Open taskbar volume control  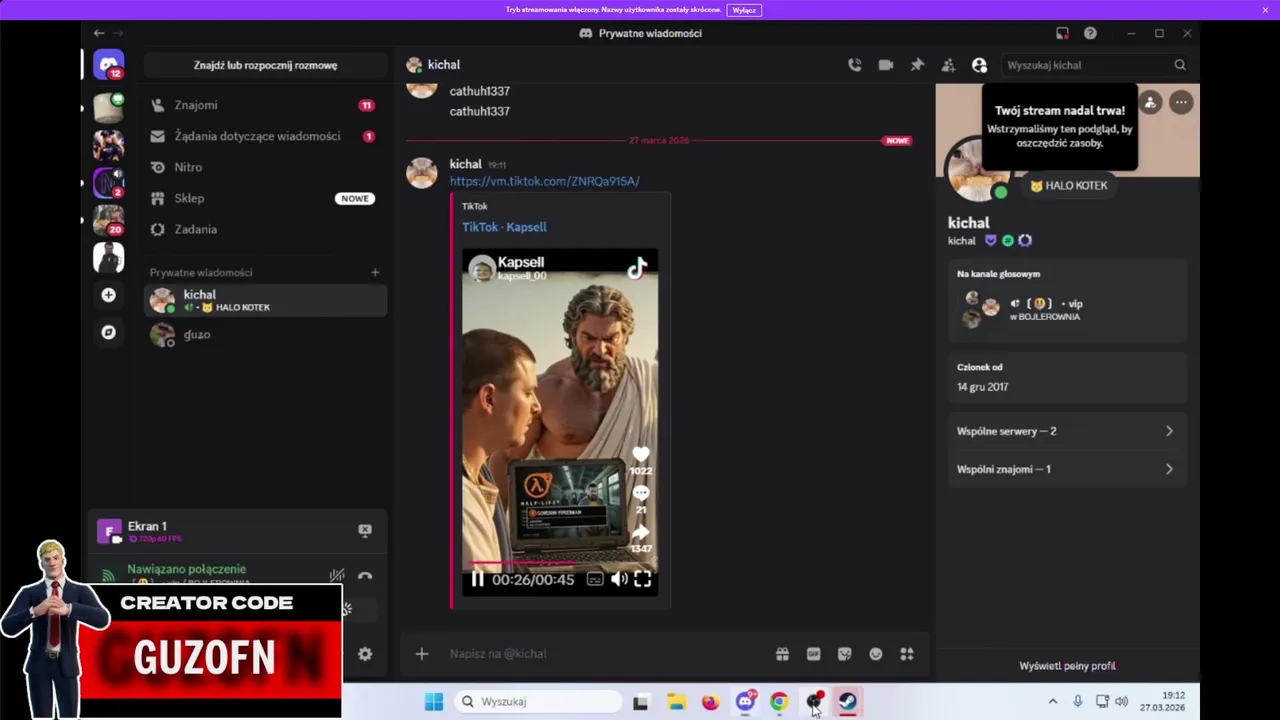tap(1122, 702)
